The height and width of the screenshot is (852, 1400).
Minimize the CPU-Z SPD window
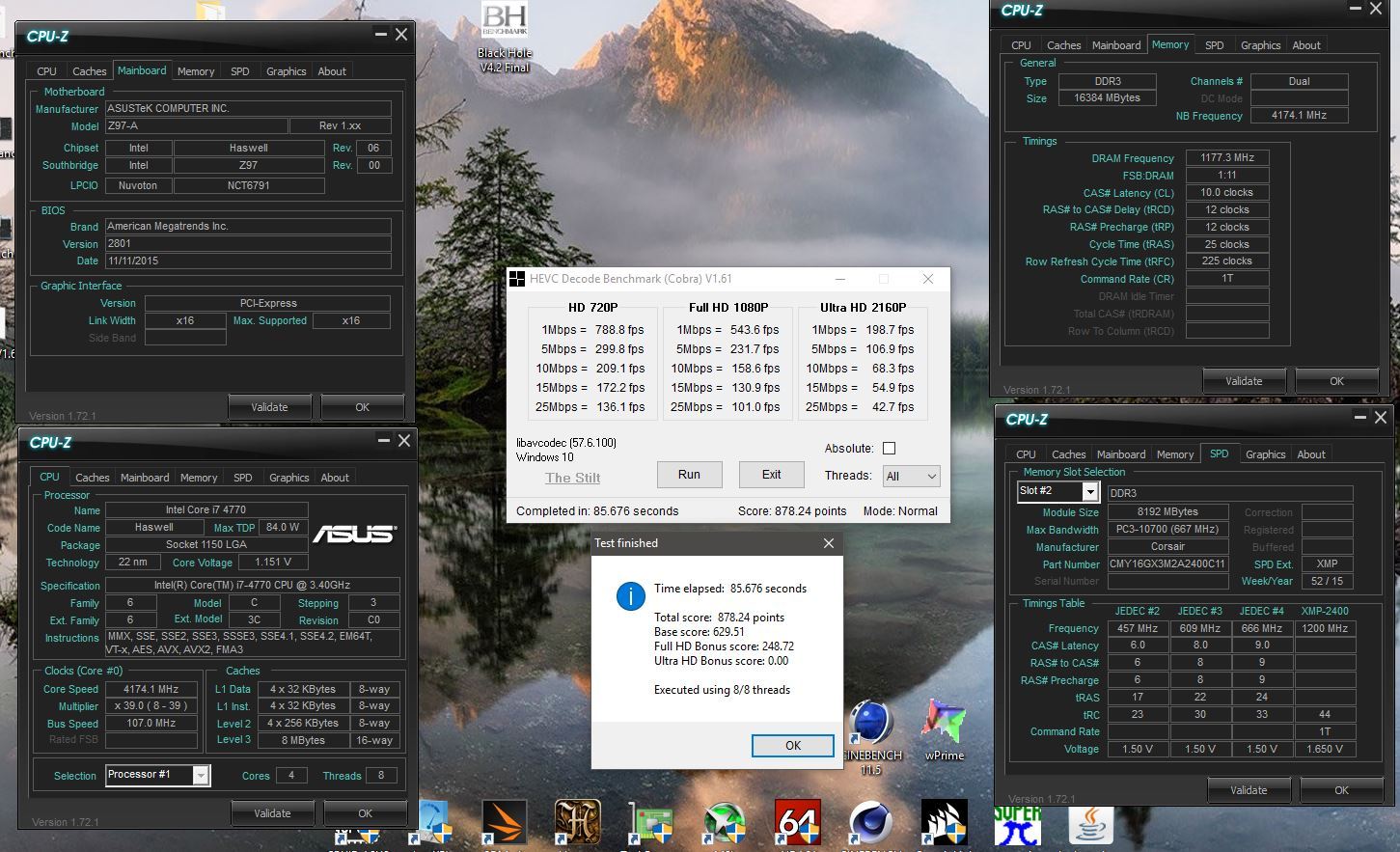point(1360,418)
